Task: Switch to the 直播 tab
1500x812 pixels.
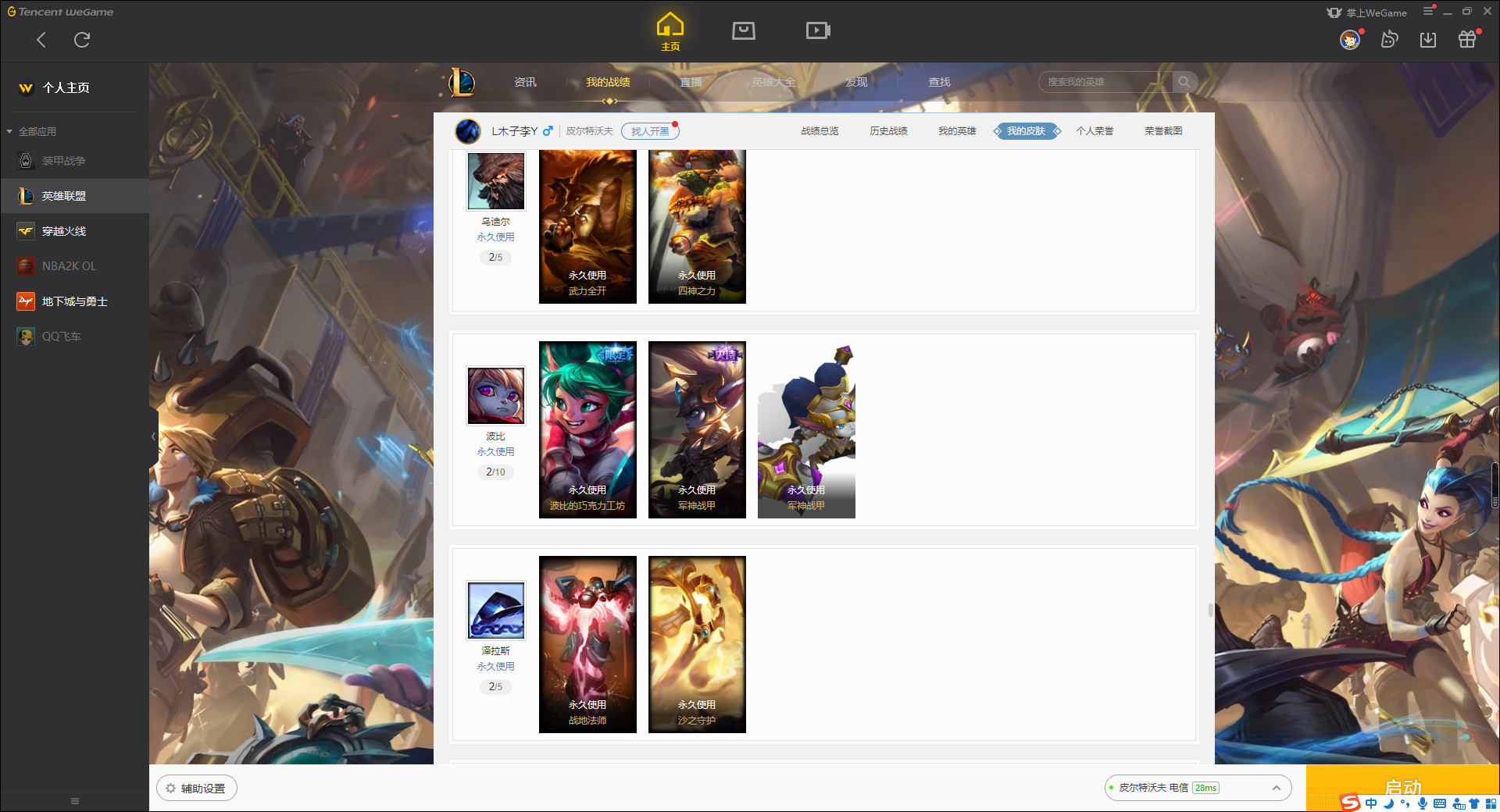Action: (691, 82)
